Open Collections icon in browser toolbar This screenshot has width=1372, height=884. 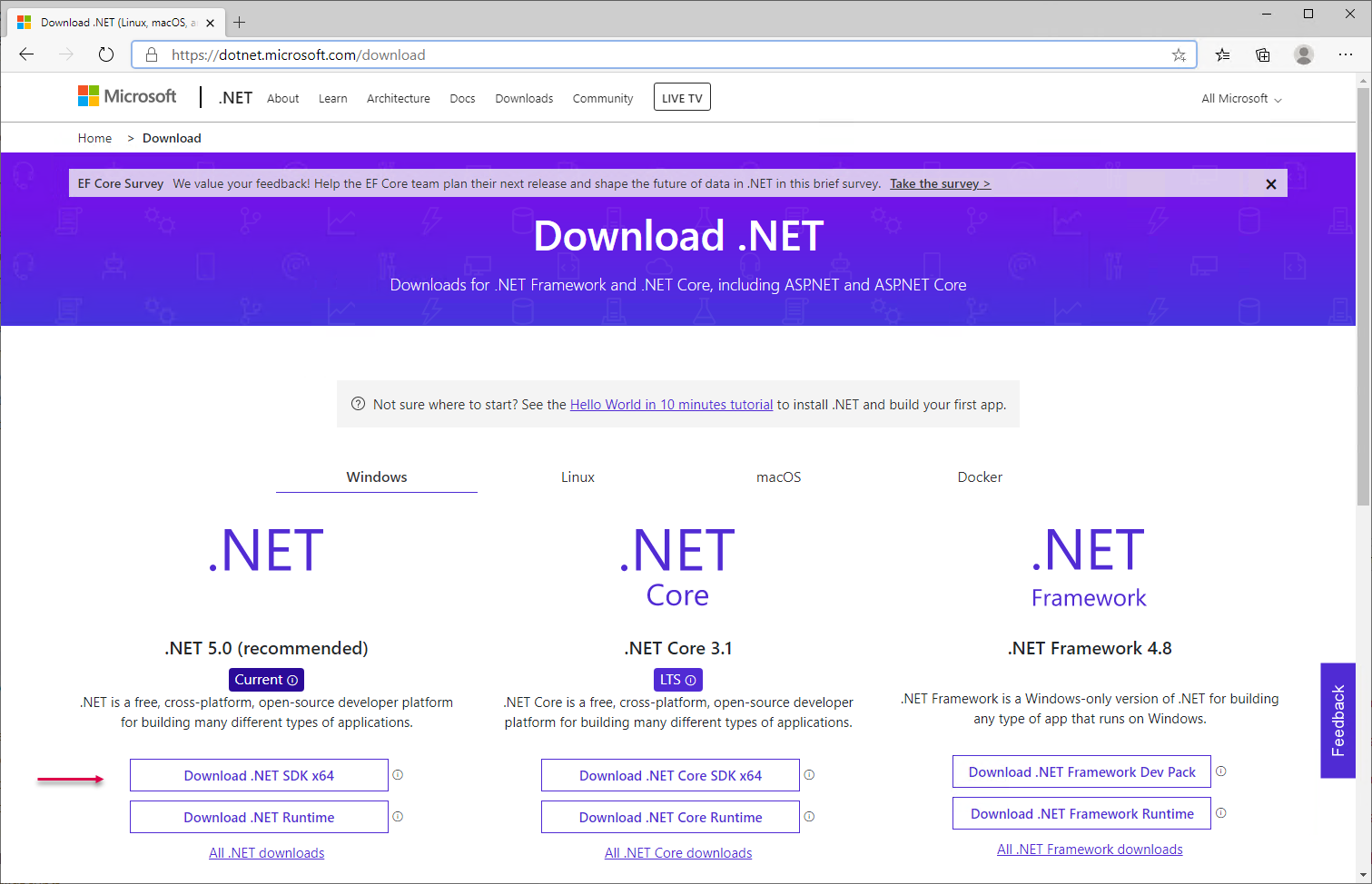tap(1263, 54)
